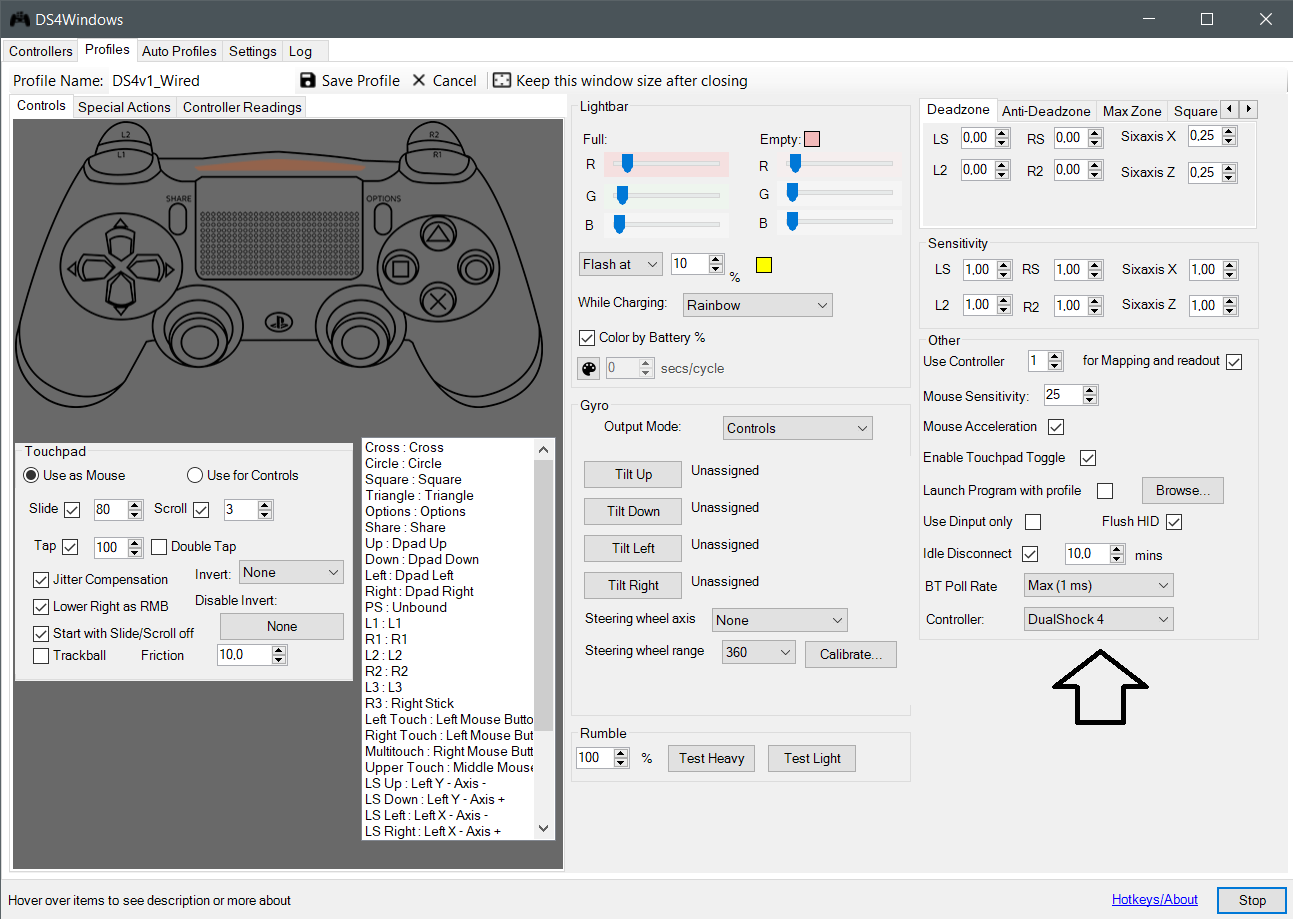The width and height of the screenshot is (1293, 919).
Task: Enable Use Dinput only checkbox
Action: pyautogui.click(x=1033, y=522)
